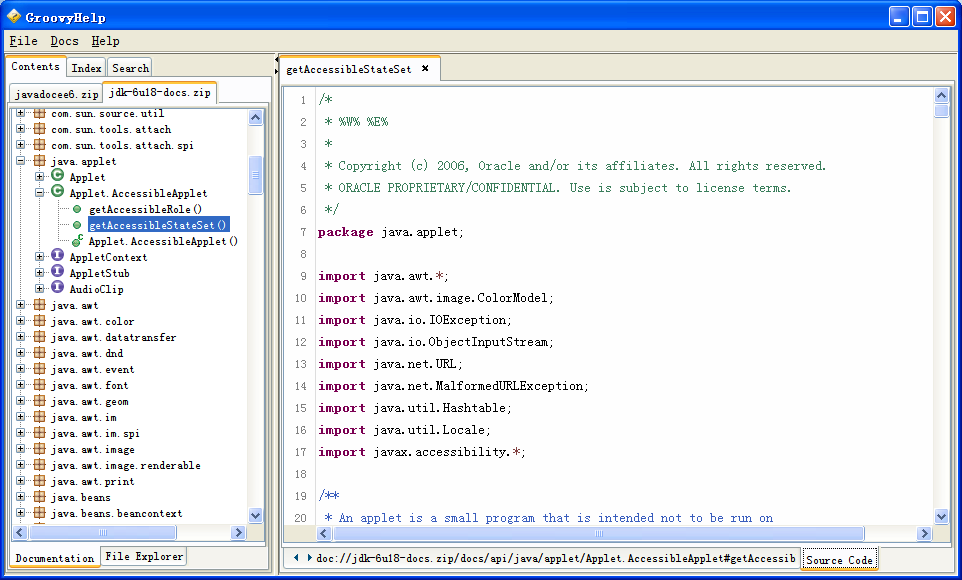Open the Docs menu
The width and height of the screenshot is (962, 580).
[x=64, y=41]
